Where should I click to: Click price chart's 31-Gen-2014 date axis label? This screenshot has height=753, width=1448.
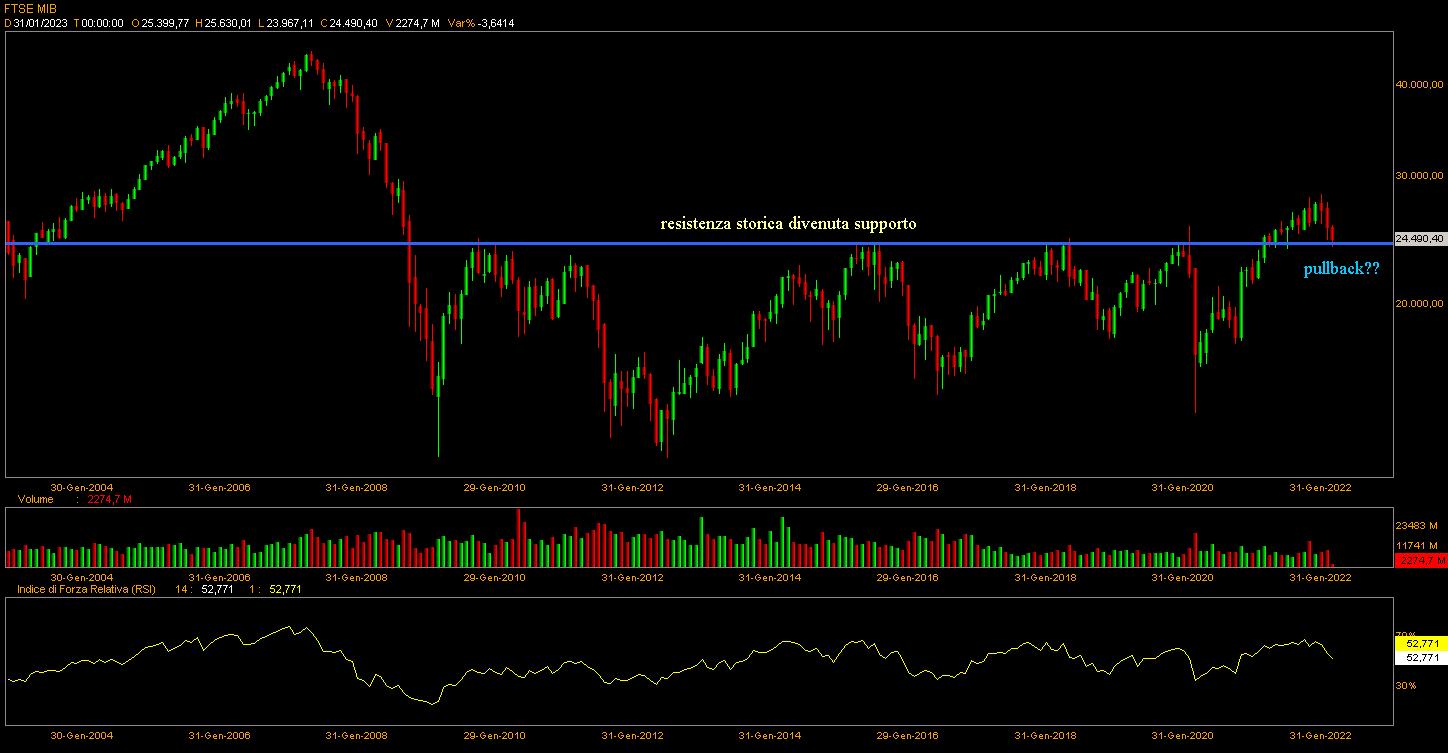click(770, 488)
